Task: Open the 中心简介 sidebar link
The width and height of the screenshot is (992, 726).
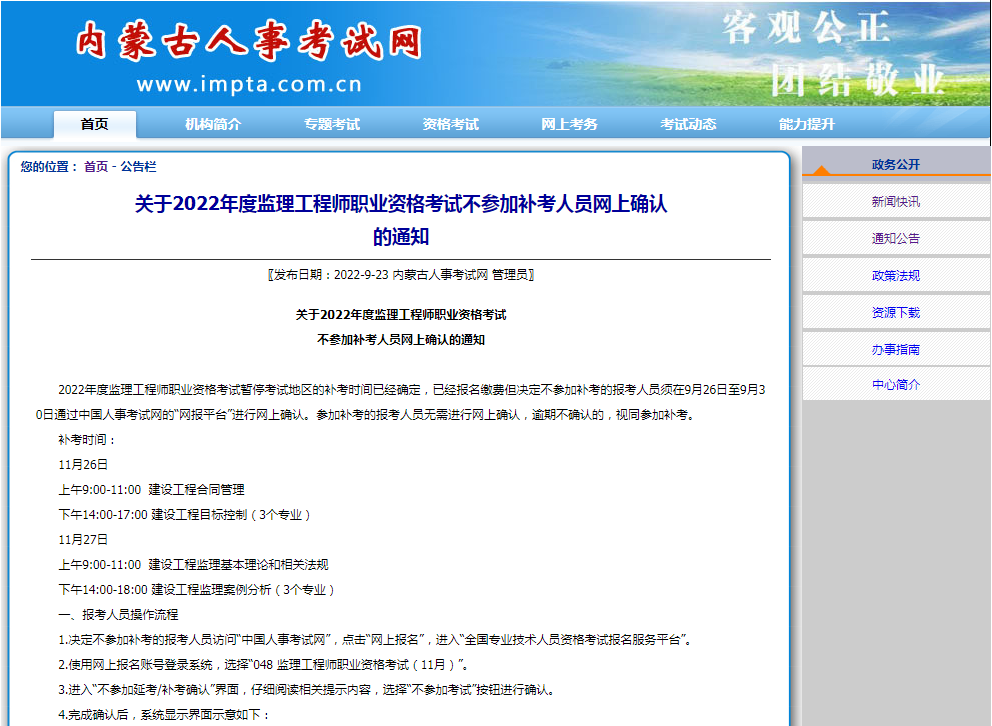Action: click(x=895, y=385)
